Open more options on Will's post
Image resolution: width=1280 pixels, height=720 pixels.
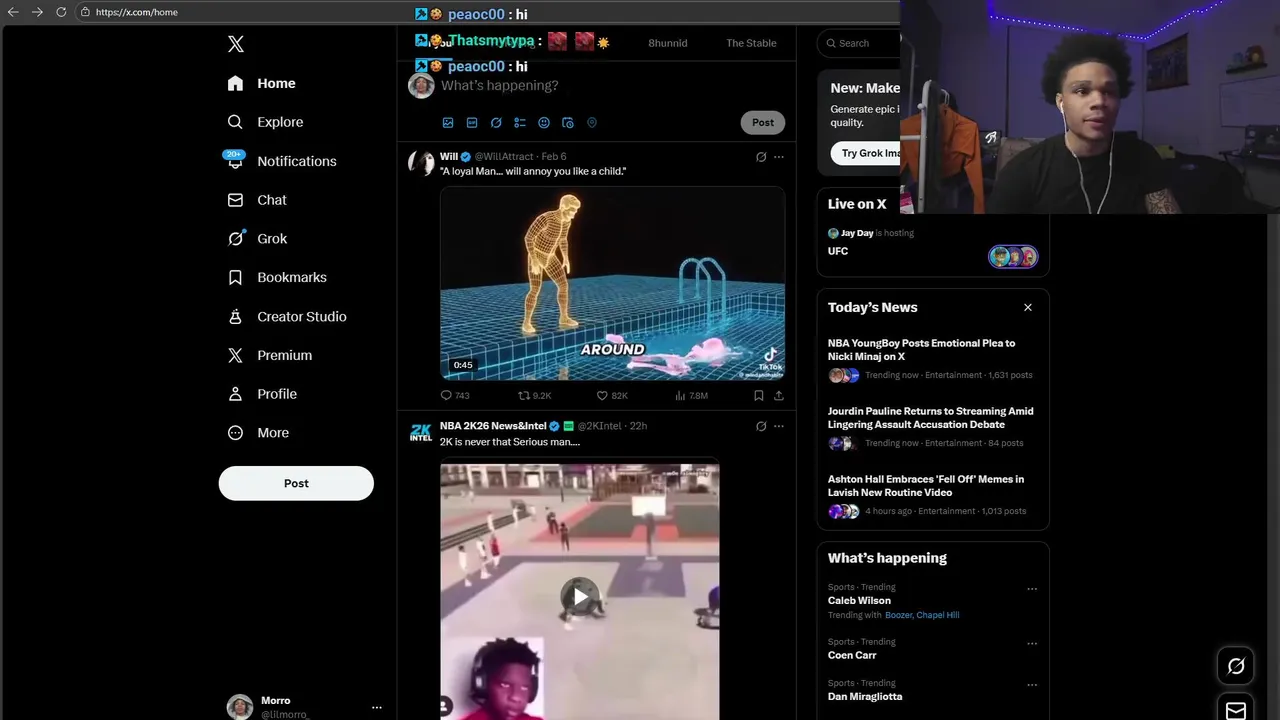tap(779, 157)
